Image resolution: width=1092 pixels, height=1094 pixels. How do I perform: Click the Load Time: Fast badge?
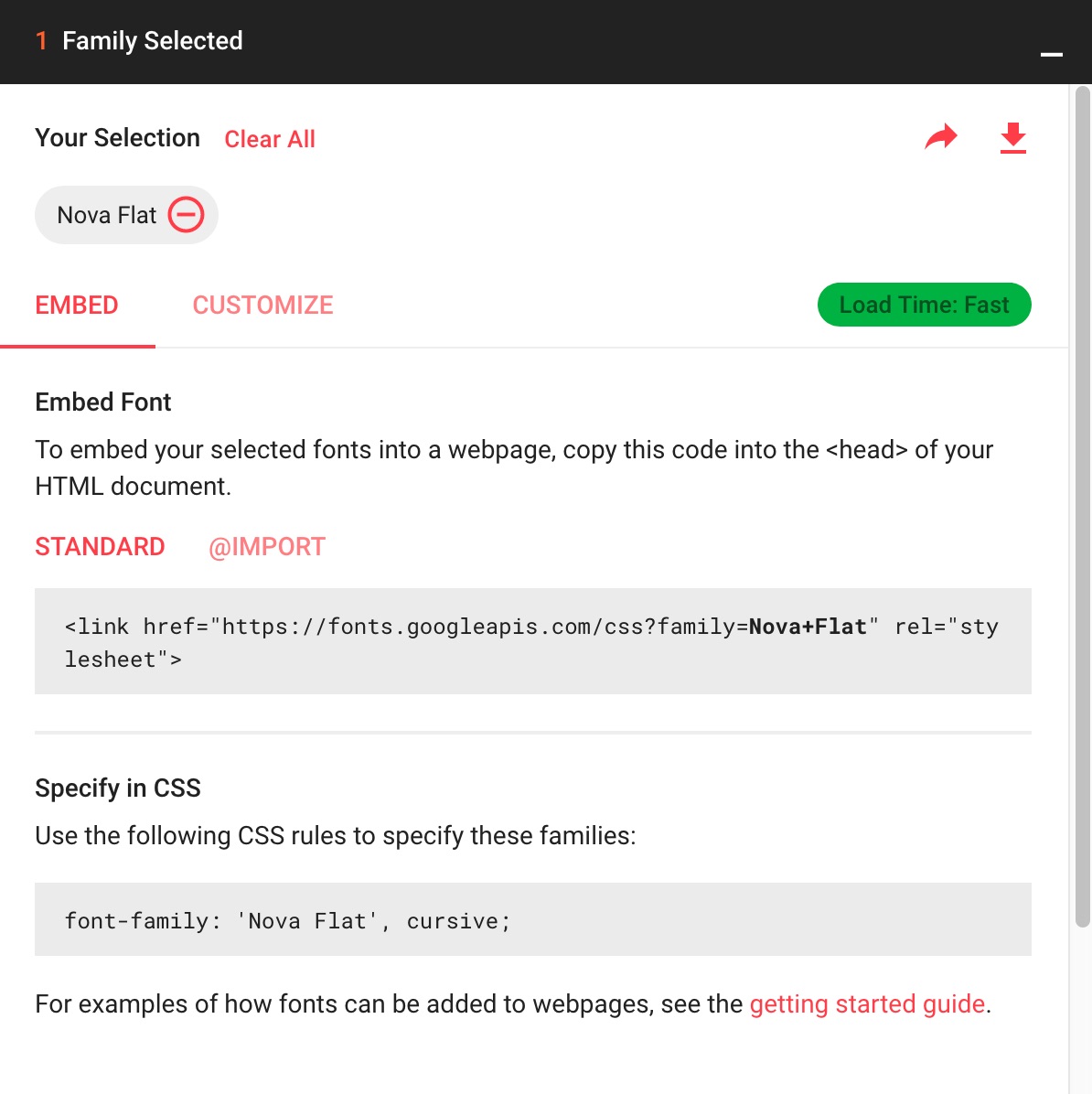click(x=924, y=305)
